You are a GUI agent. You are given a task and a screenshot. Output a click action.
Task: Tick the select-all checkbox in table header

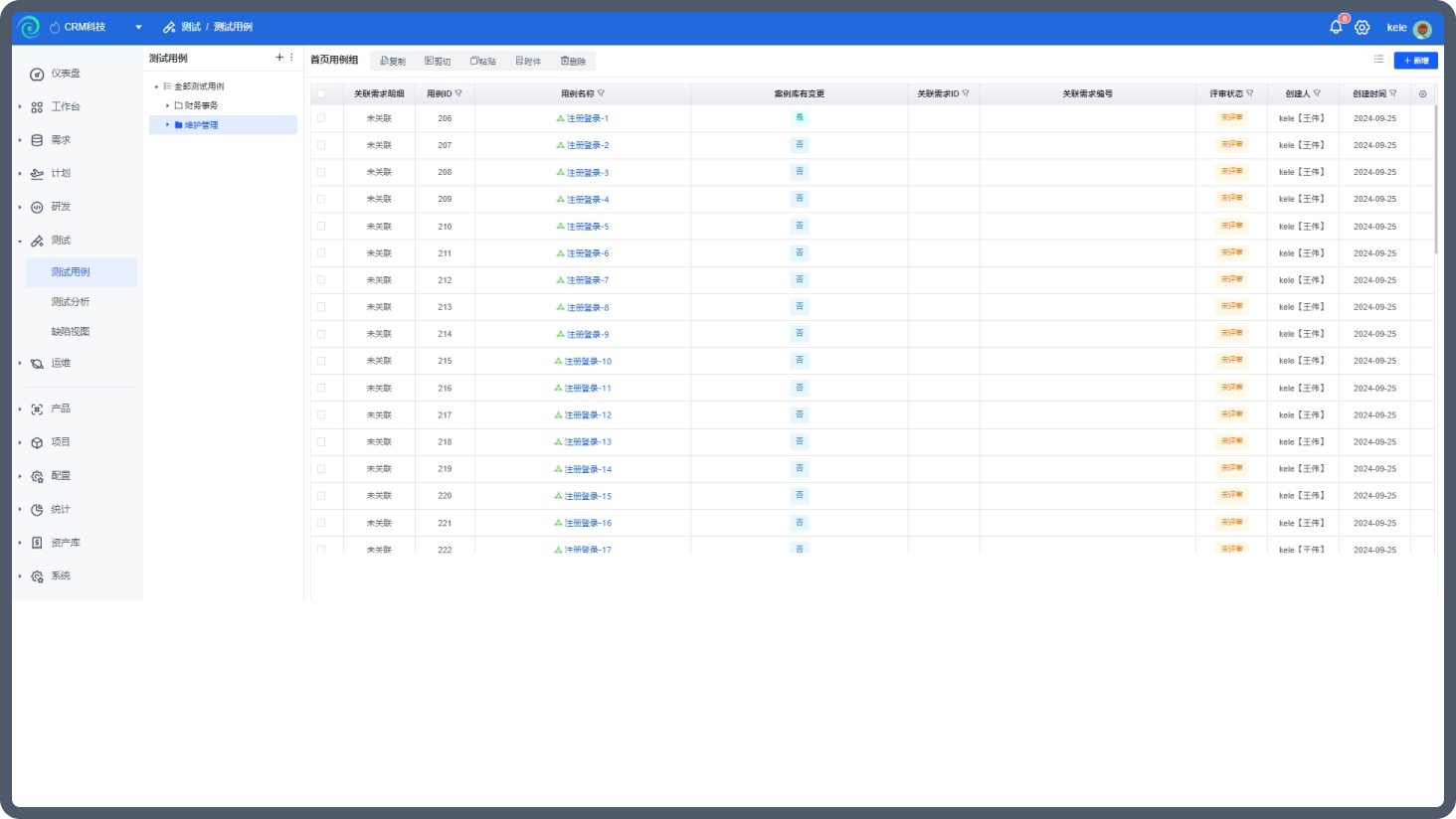tap(321, 94)
